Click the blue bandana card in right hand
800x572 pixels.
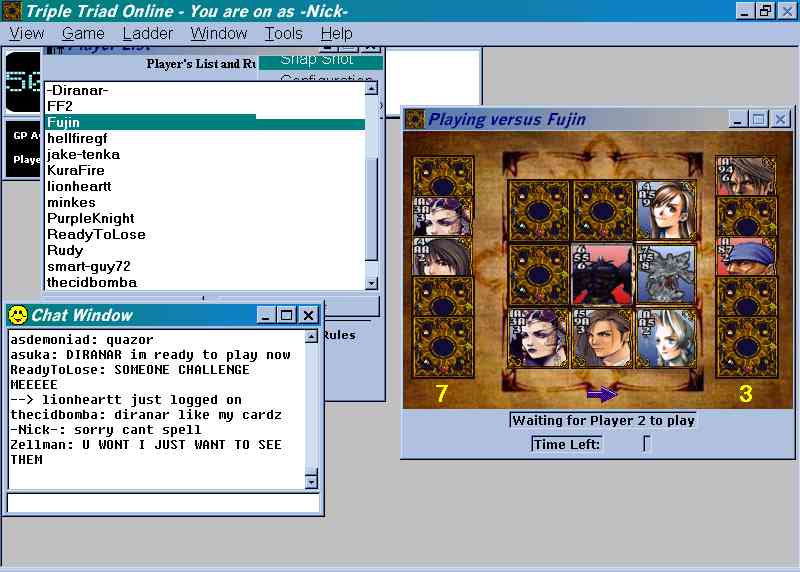pyautogui.click(x=746, y=257)
